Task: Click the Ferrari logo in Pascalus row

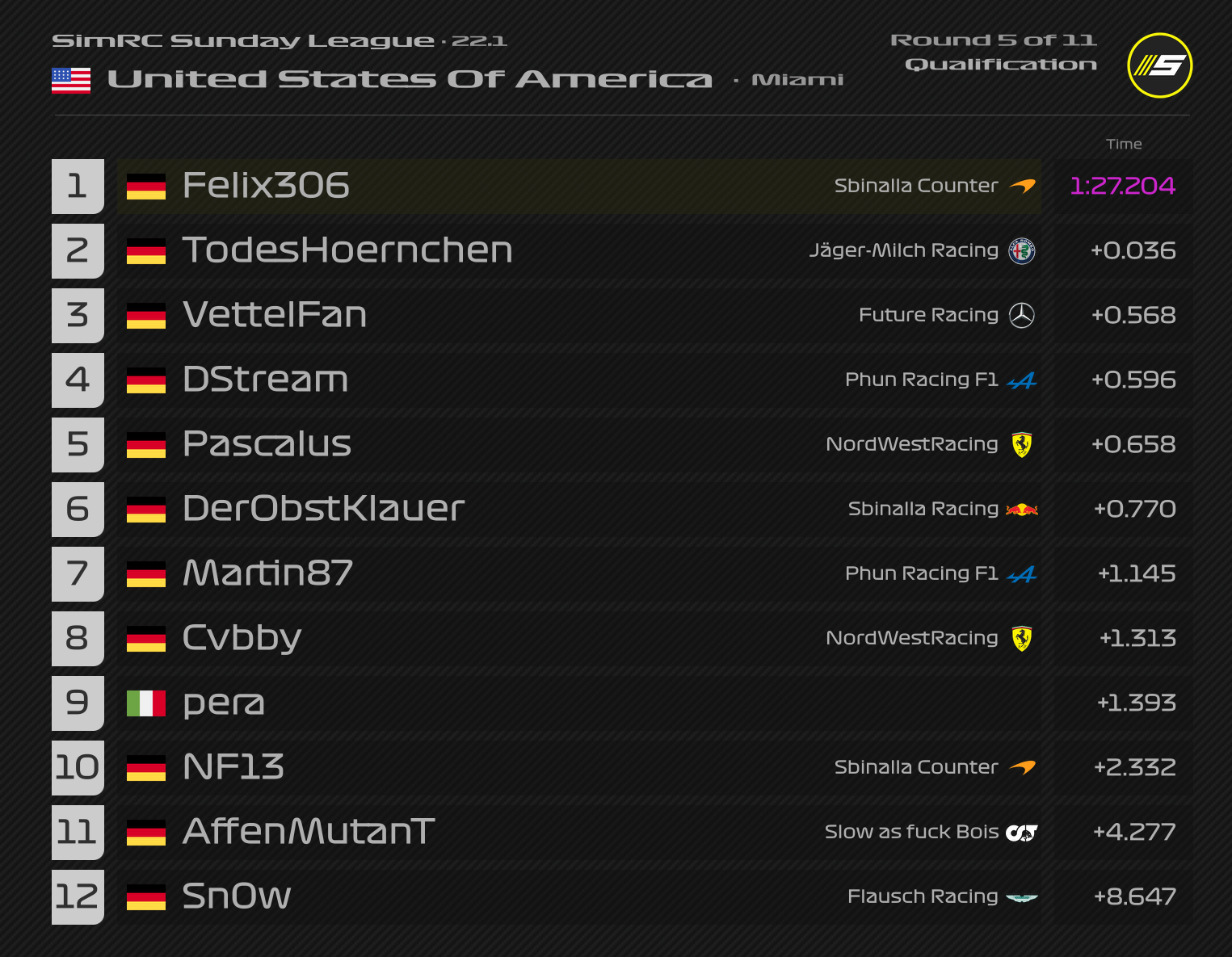Action: (1022, 445)
